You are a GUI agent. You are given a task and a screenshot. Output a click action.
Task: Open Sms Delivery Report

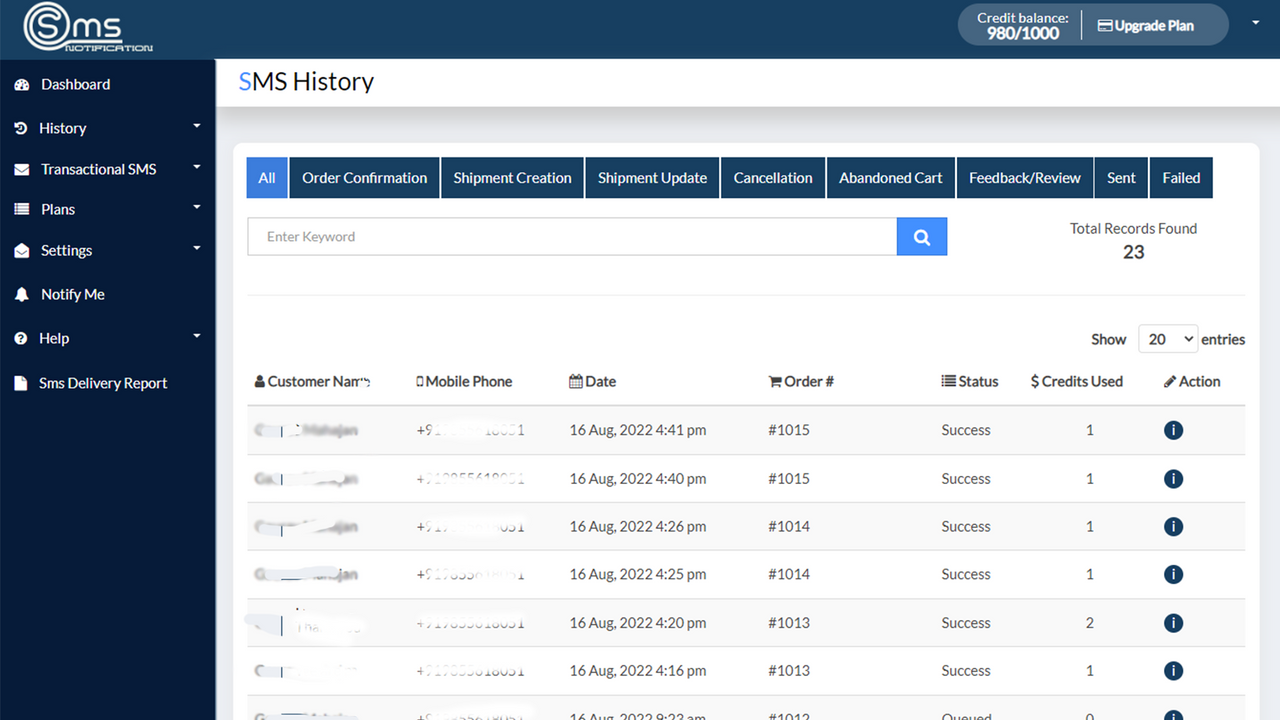click(x=103, y=383)
